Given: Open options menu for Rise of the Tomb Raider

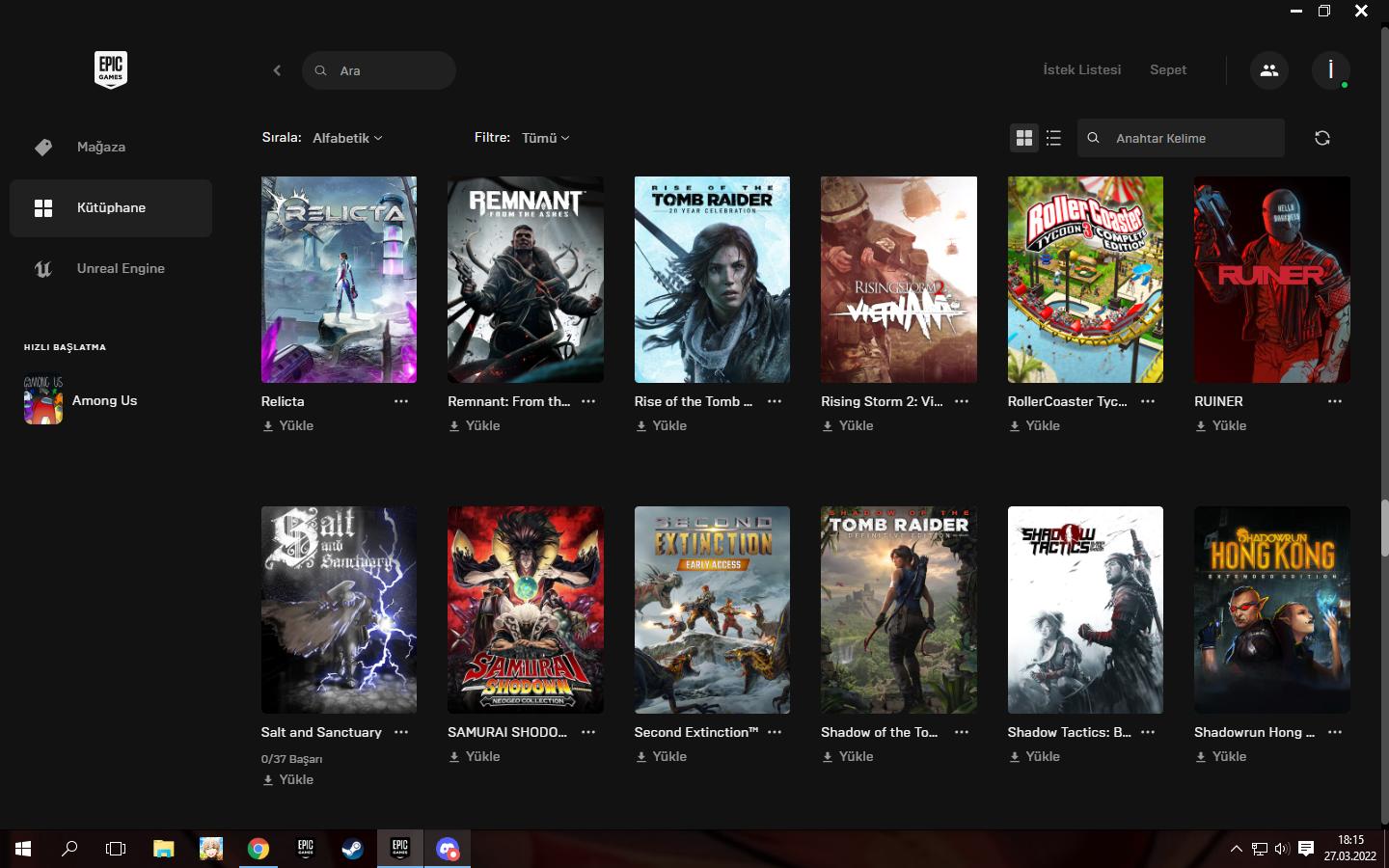Looking at the screenshot, I should point(775,401).
